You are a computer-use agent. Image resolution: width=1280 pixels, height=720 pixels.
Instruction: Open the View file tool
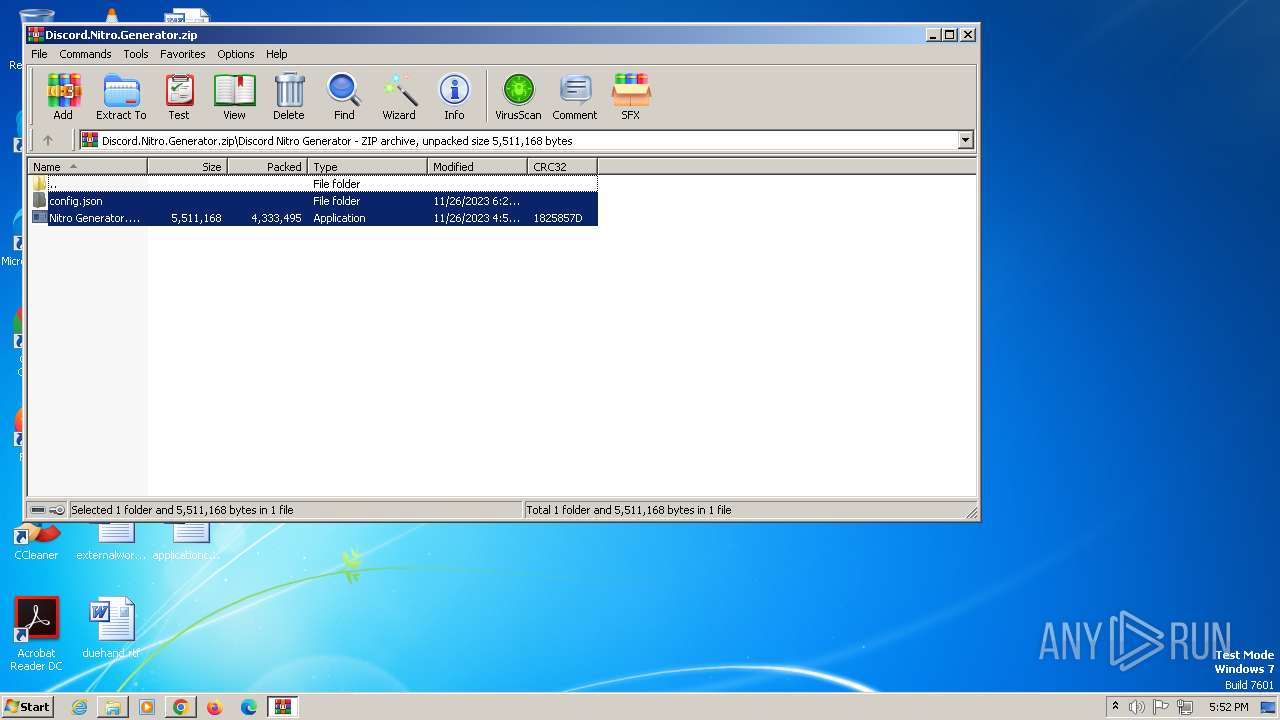[x=234, y=97]
